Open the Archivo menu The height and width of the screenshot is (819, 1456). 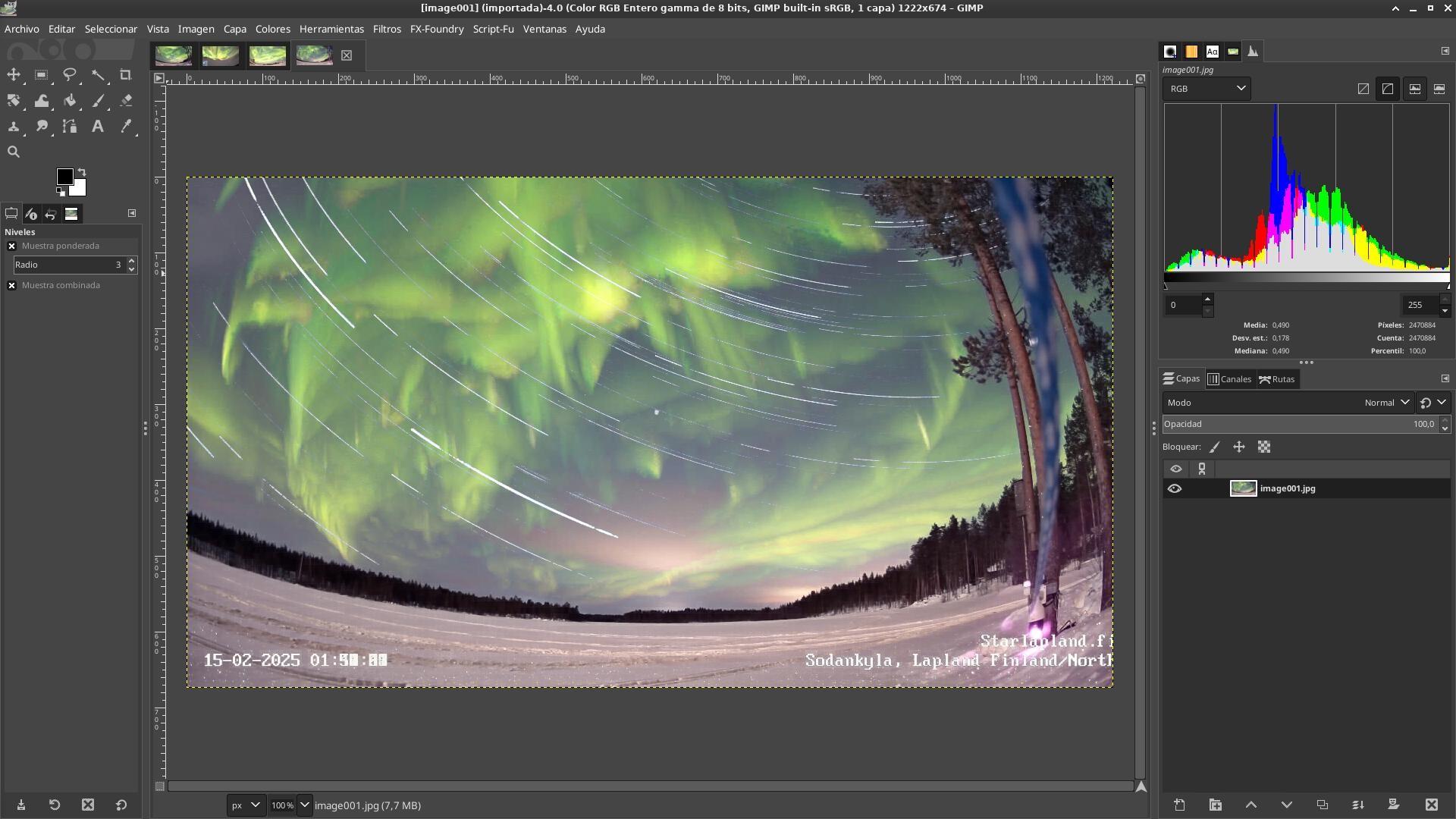pyautogui.click(x=22, y=29)
